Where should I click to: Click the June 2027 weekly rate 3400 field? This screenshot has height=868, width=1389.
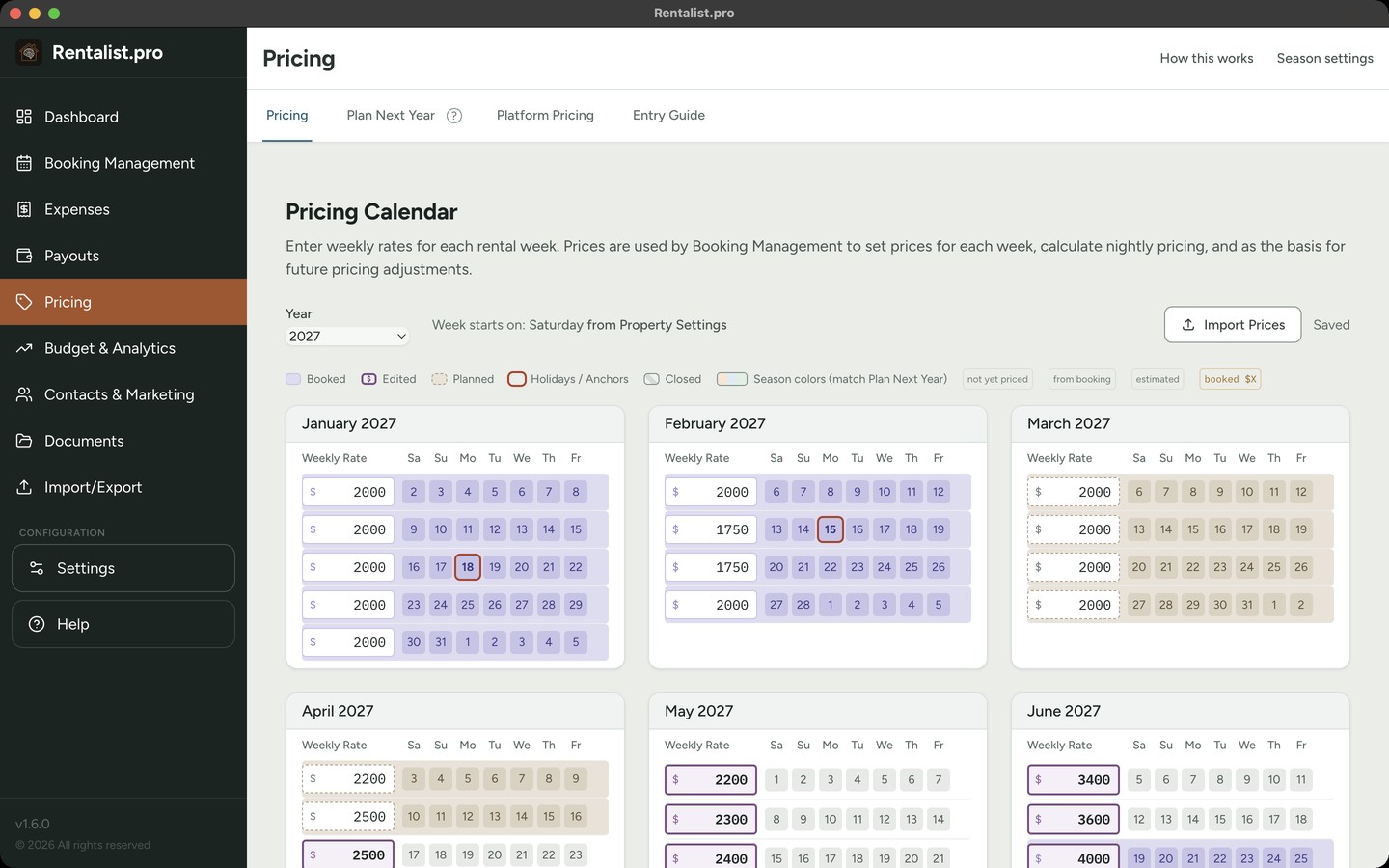1074,779
